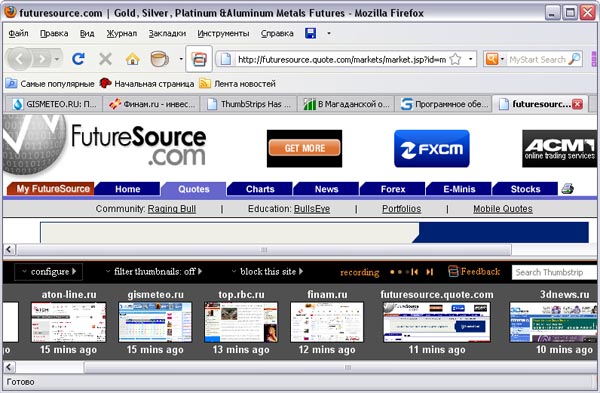This screenshot has width=600, height=393.
Task: Skip to previous recording in ThumbStrips
Action: click(414, 272)
